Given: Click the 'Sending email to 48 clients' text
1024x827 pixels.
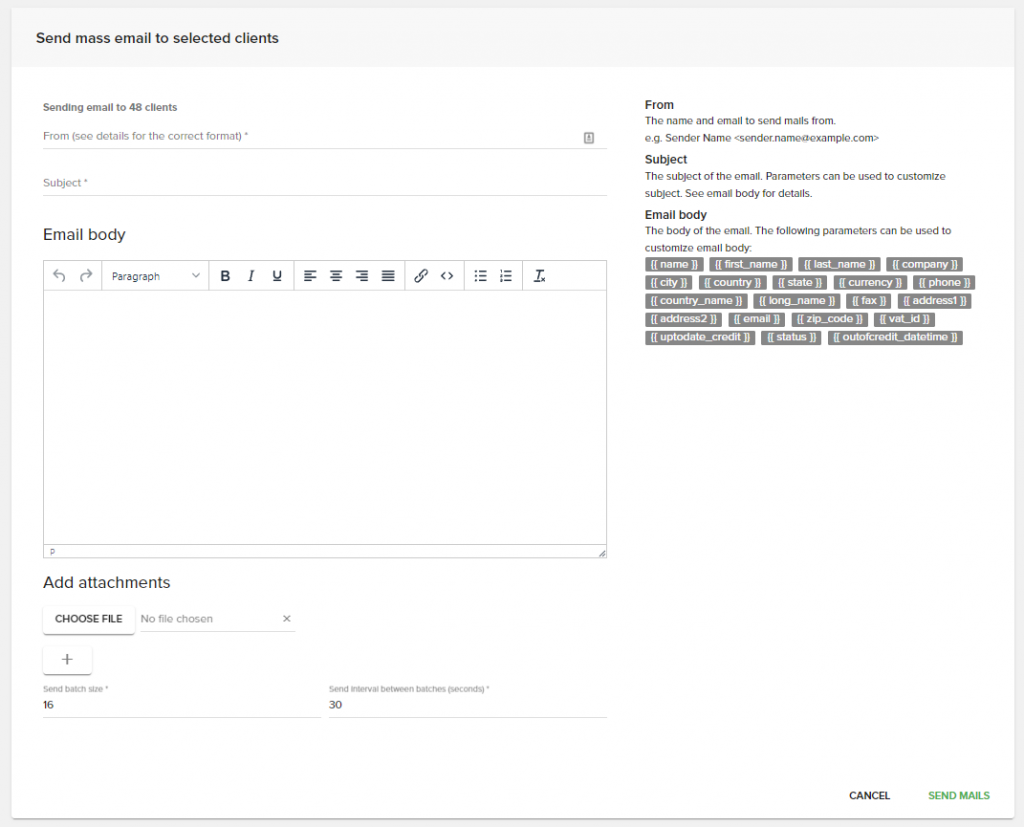Looking at the screenshot, I should tap(110, 107).
